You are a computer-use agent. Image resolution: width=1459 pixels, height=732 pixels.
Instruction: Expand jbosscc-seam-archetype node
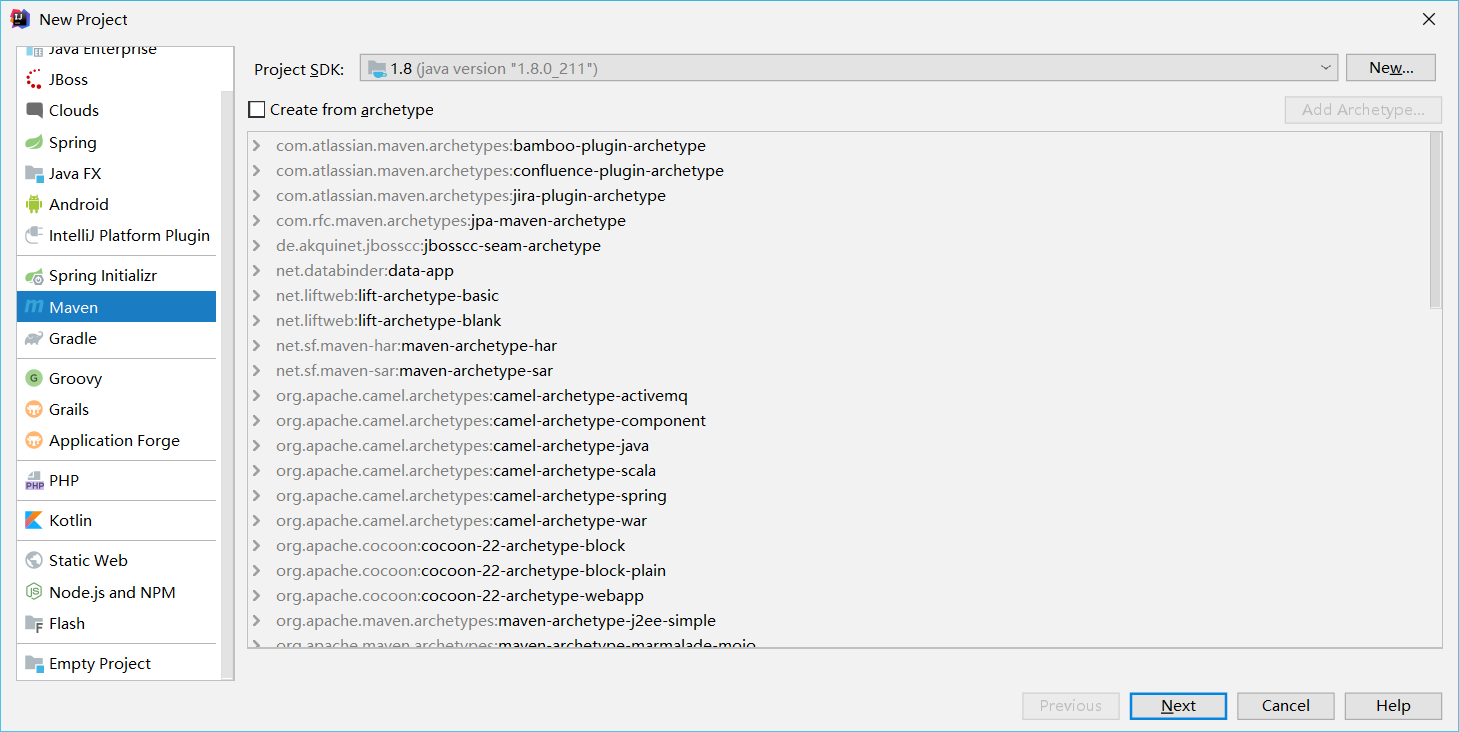tap(257, 246)
